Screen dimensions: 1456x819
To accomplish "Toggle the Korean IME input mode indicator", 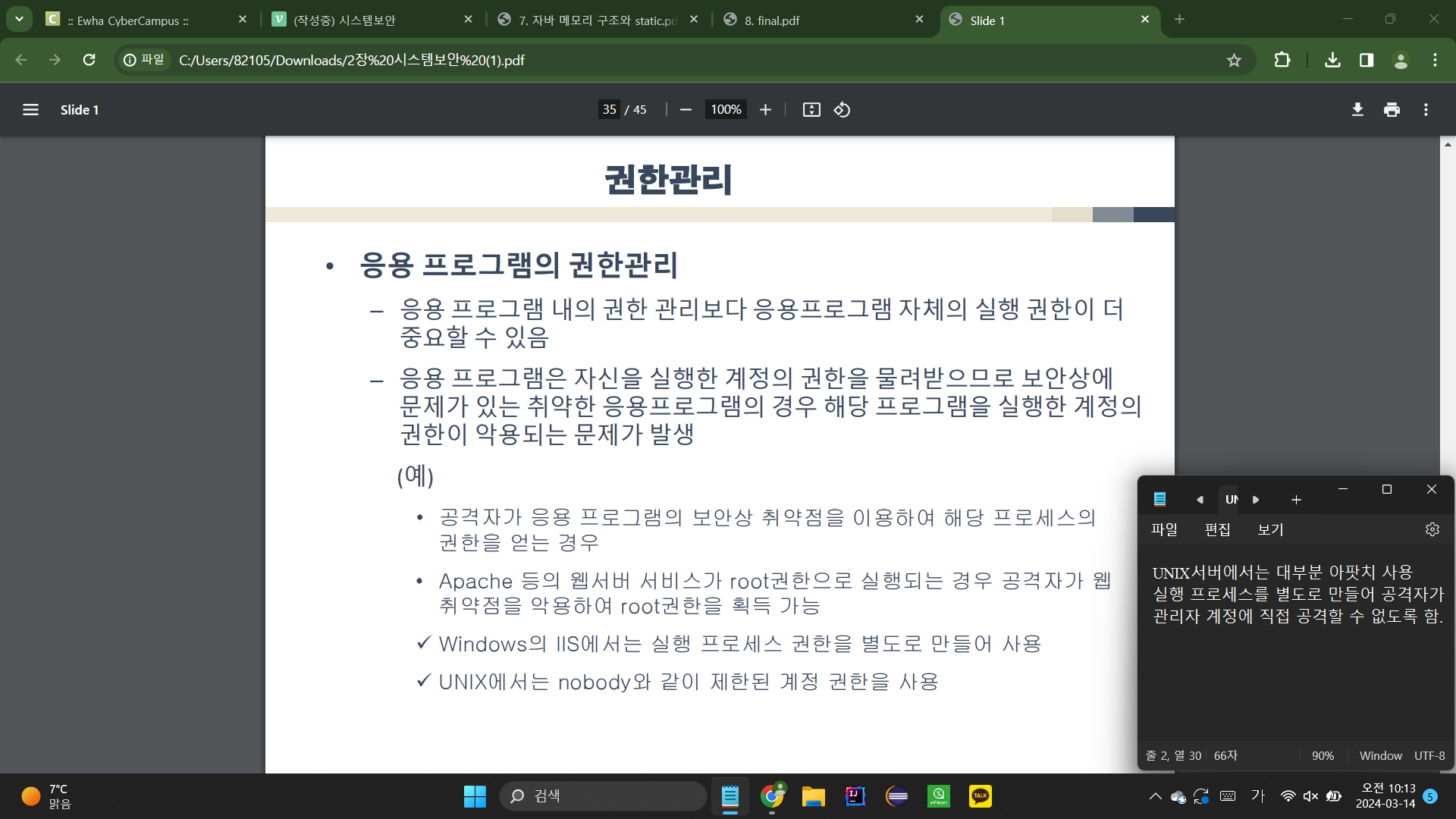I will click(1258, 795).
